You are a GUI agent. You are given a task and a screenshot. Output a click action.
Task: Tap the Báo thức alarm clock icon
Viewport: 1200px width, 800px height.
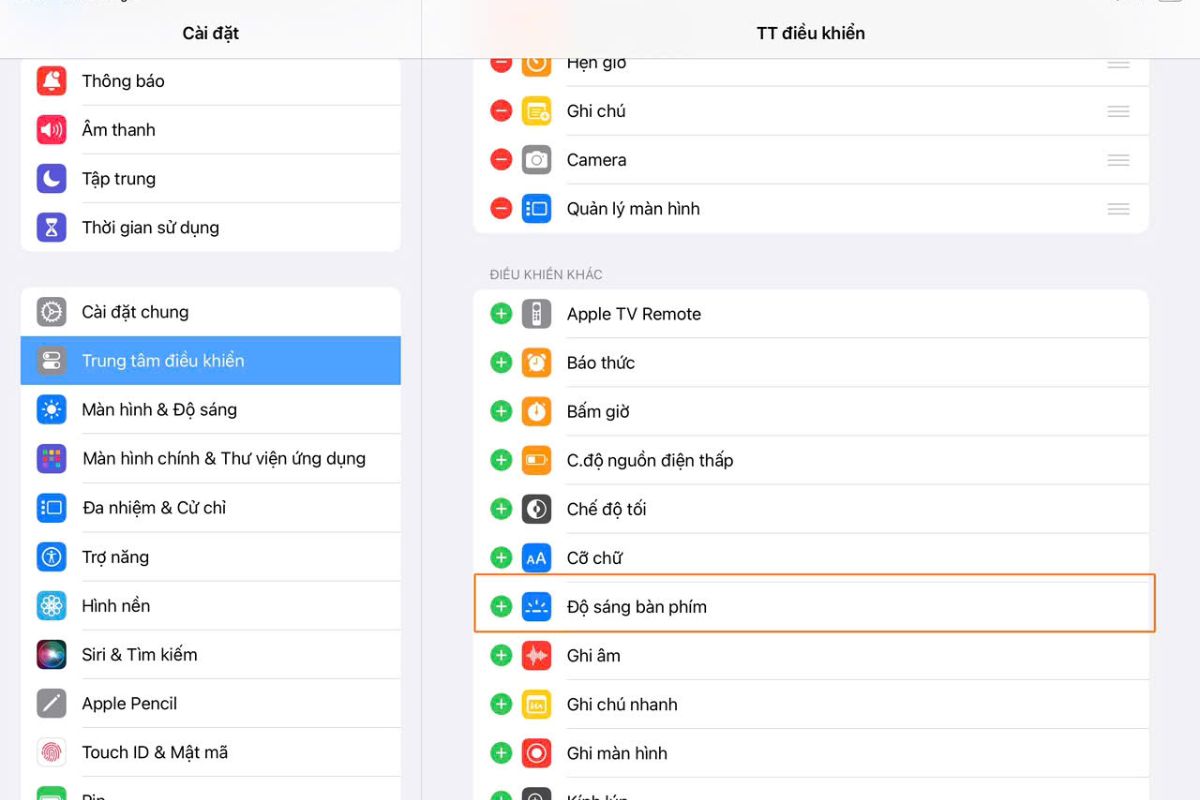[x=536, y=363]
